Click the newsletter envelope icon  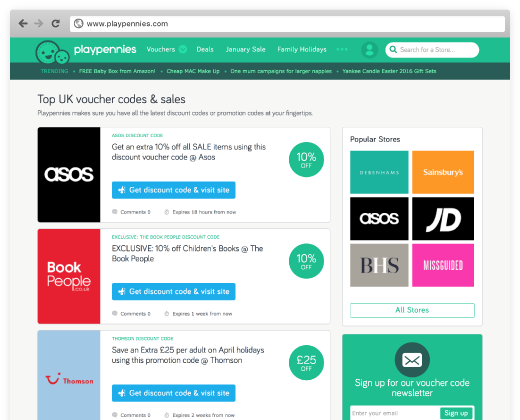tap(412, 360)
